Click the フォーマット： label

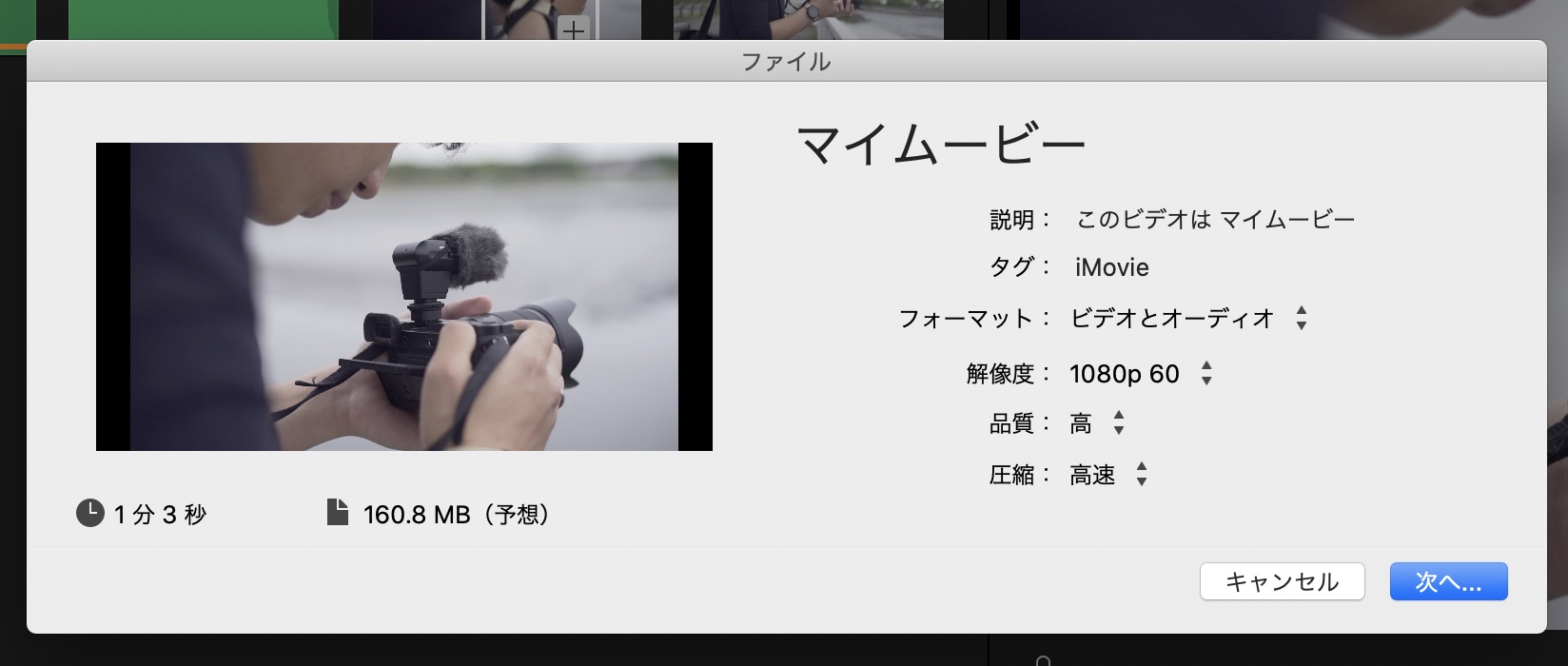[x=974, y=318]
